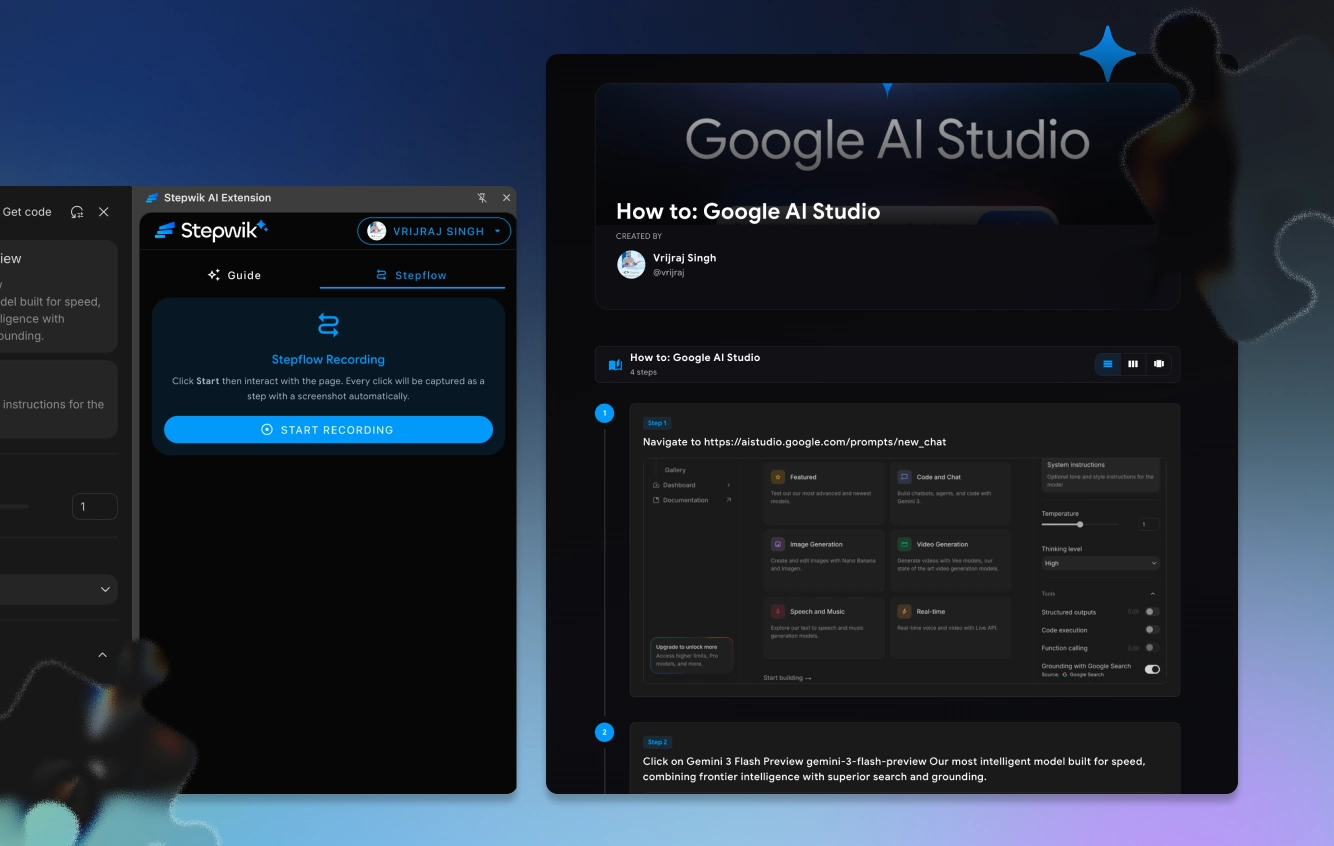Click the large Stepflow arrows icon above 'Stepflow Recording'
1334x846 pixels.
tap(328, 325)
